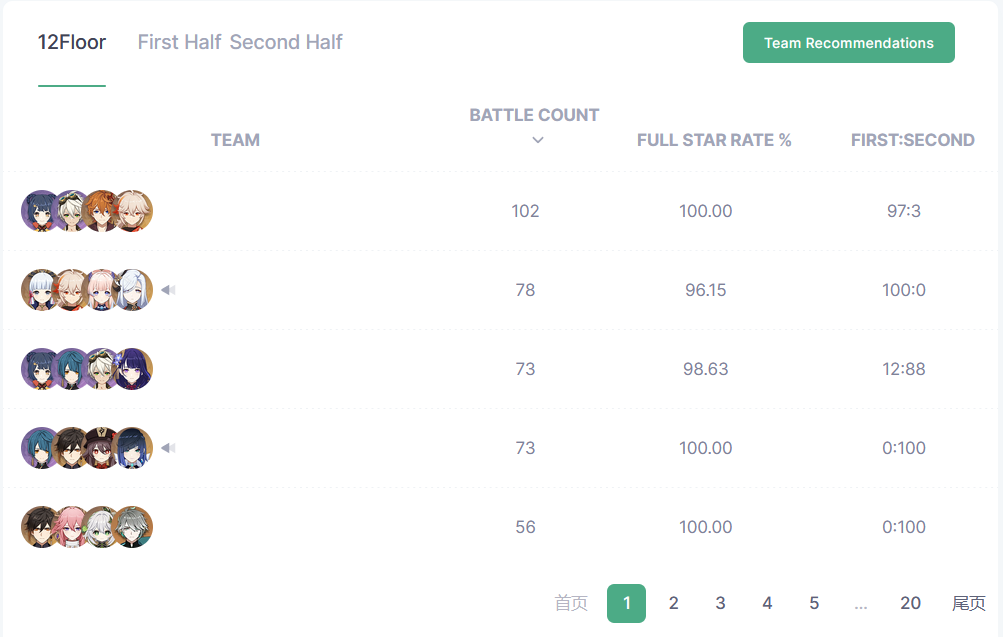Sort by Battle Count using the chevron
Image resolution: width=1003 pixels, height=637 pixels.
point(538,140)
